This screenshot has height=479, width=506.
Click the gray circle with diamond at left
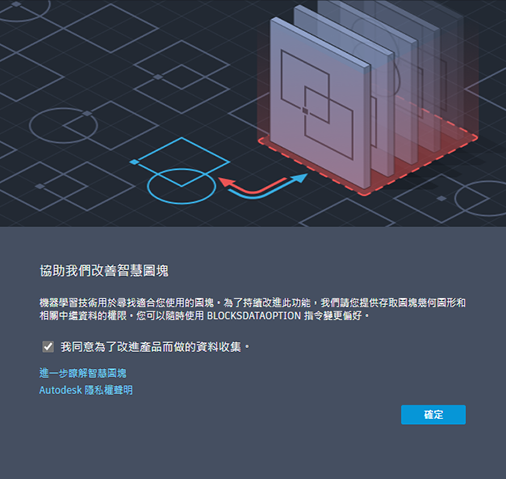pyautogui.click(x=63, y=125)
